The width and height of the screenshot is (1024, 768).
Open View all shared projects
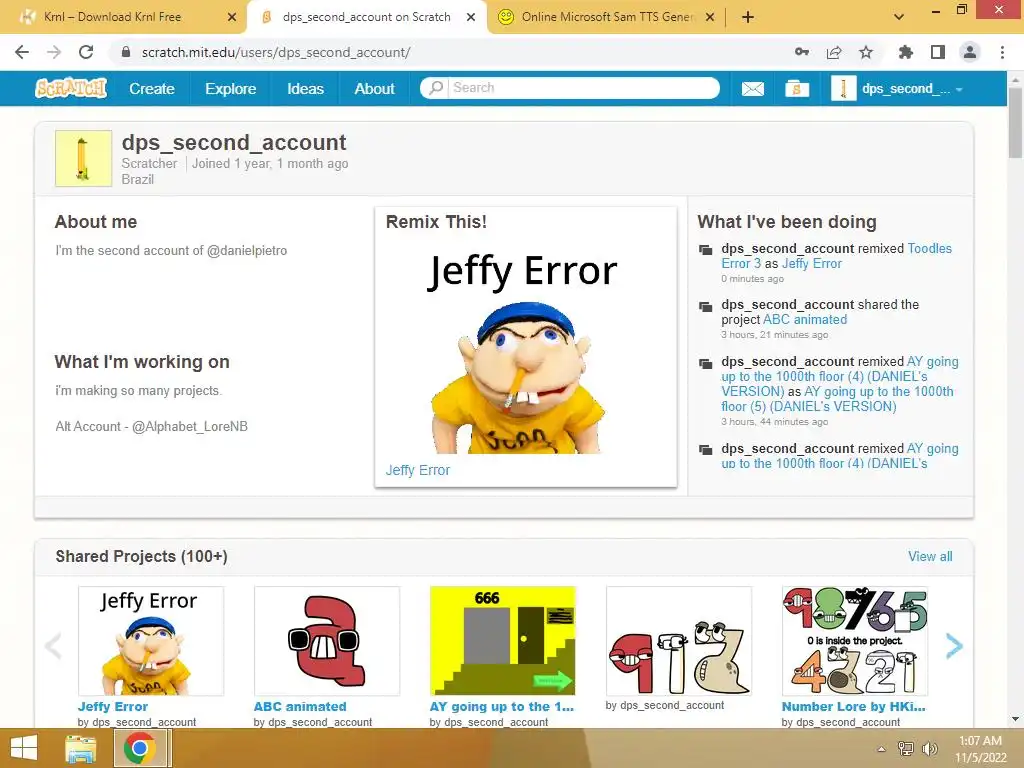(x=930, y=556)
